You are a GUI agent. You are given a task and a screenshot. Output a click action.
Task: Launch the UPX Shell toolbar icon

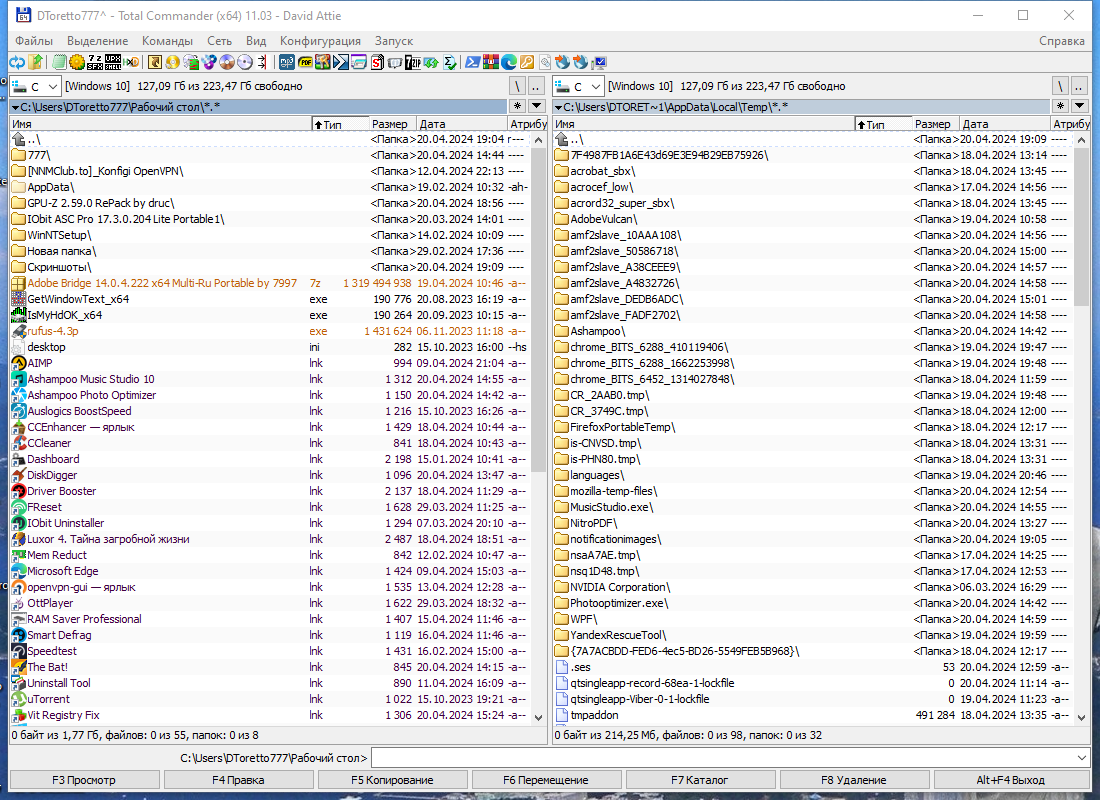pos(114,62)
